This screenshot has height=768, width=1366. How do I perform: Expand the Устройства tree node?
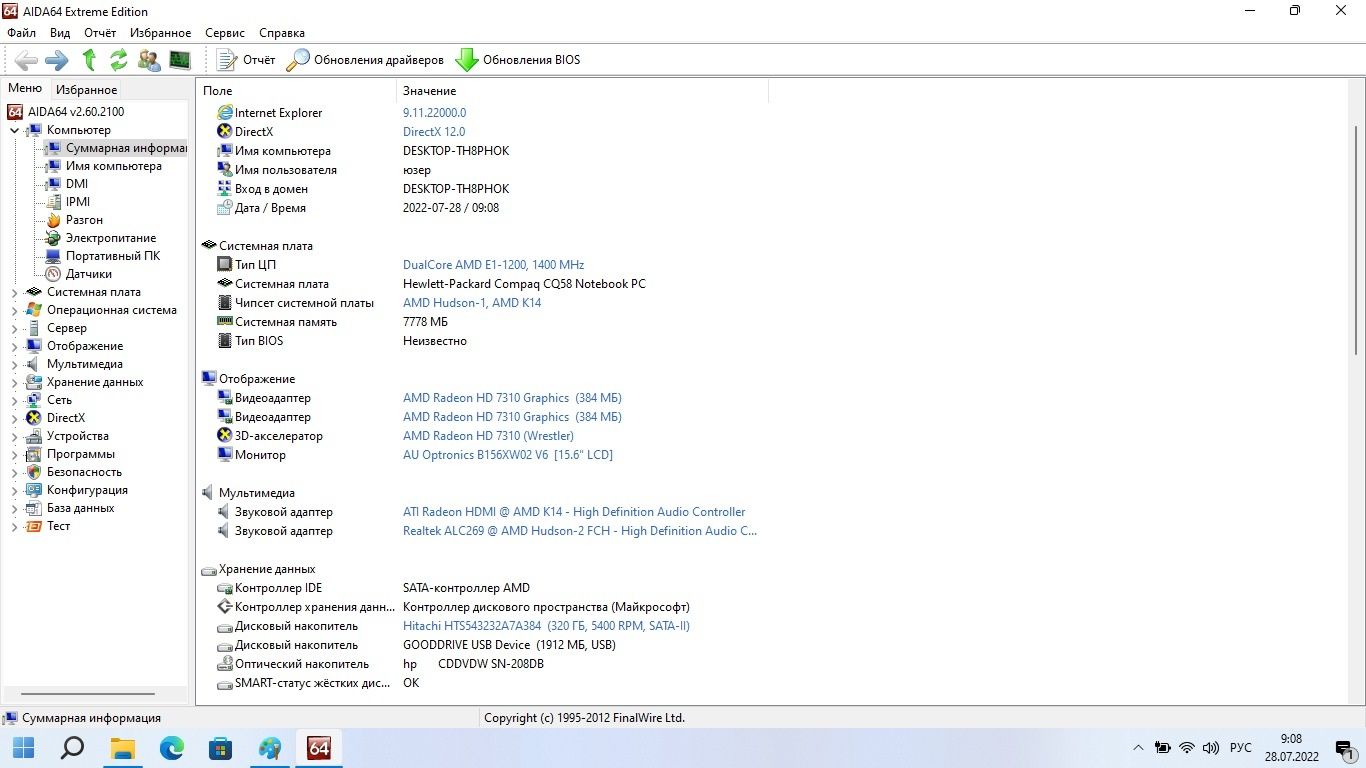click(x=14, y=436)
